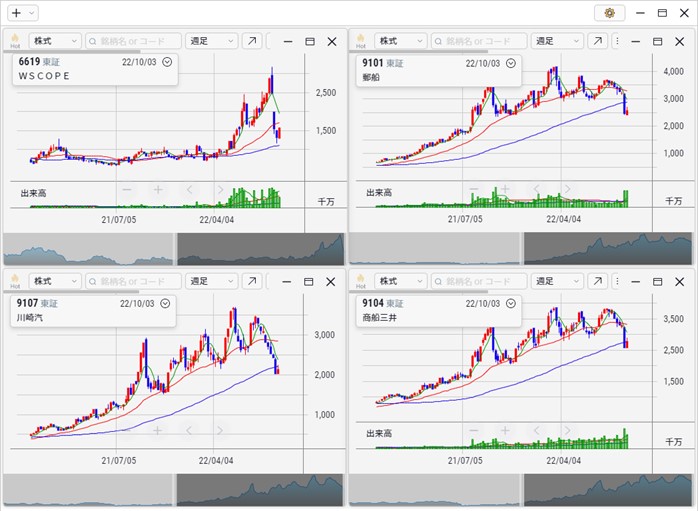This screenshot has height=511, width=698.
Task: Zoom in with plus in 9101 chart
Action: (x=505, y=189)
